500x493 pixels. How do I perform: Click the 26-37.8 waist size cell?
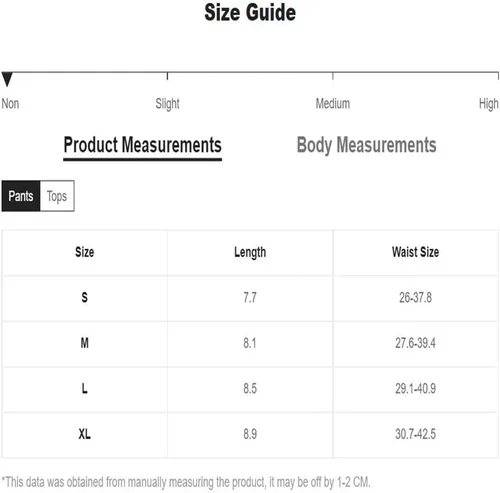pyautogui.click(x=415, y=298)
